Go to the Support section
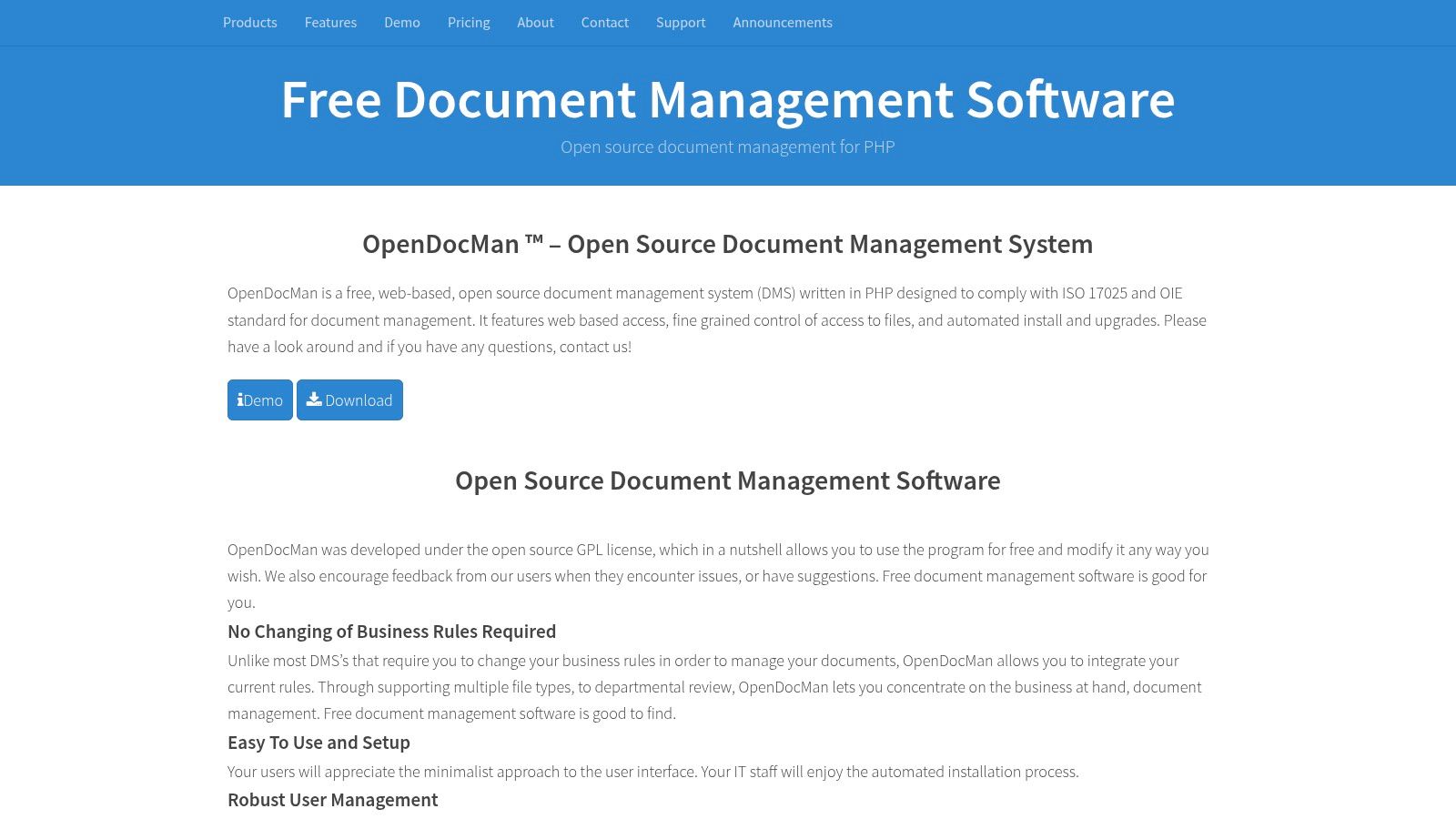Image resolution: width=1456 pixels, height=819 pixels. coord(680,23)
